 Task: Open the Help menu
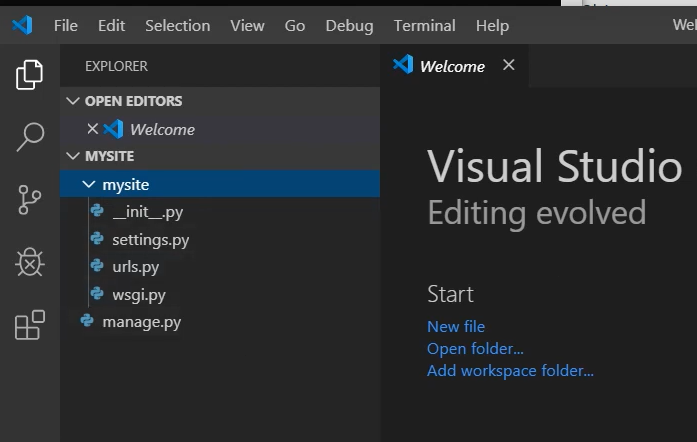(493, 26)
